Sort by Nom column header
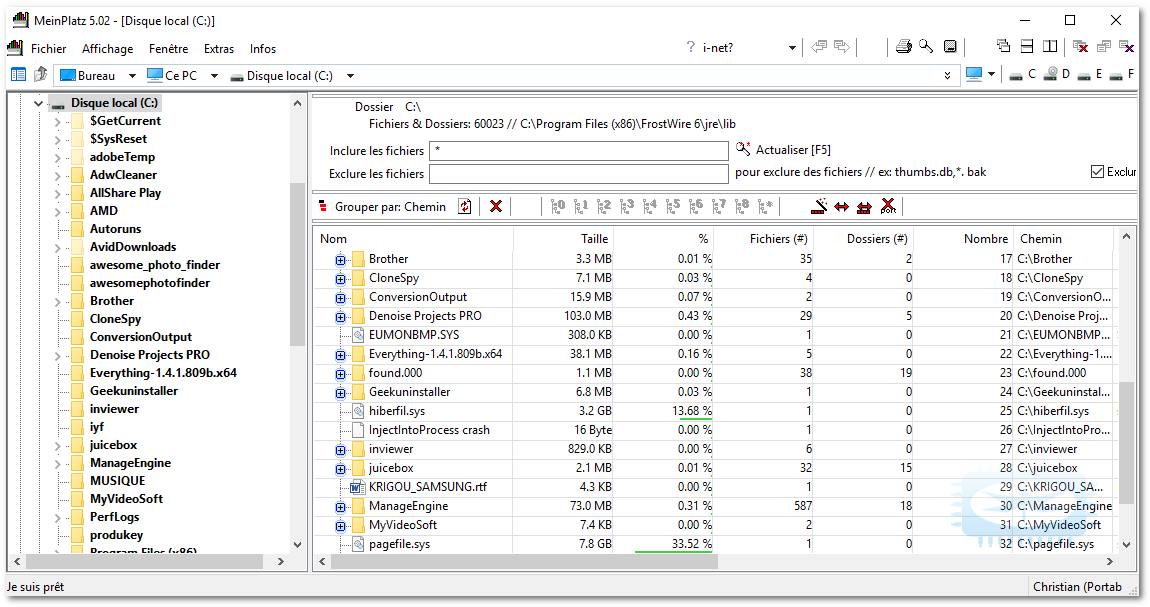The height and width of the screenshot is (607, 1150). tap(414, 238)
